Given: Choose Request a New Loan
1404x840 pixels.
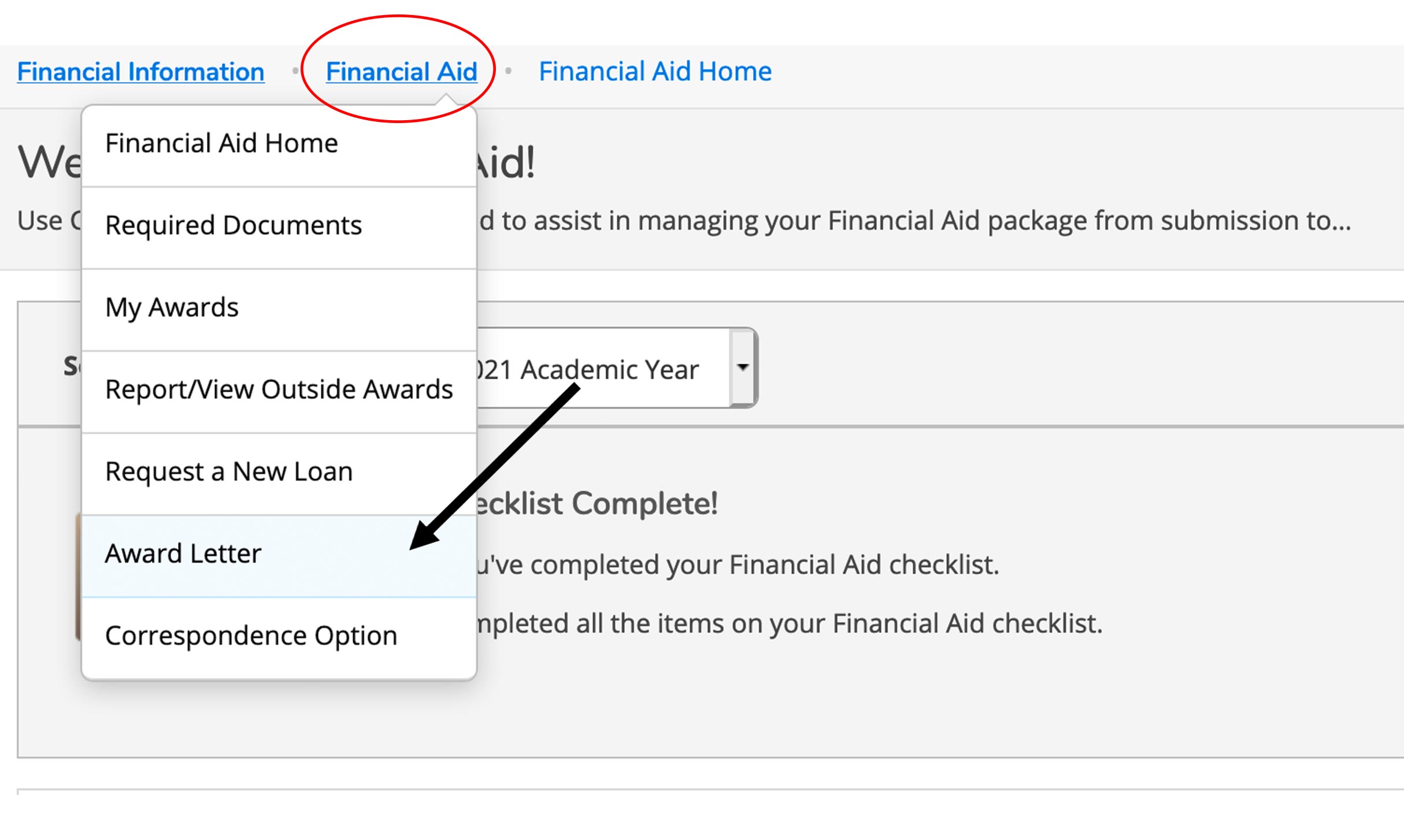Looking at the screenshot, I should click(x=229, y=471).
